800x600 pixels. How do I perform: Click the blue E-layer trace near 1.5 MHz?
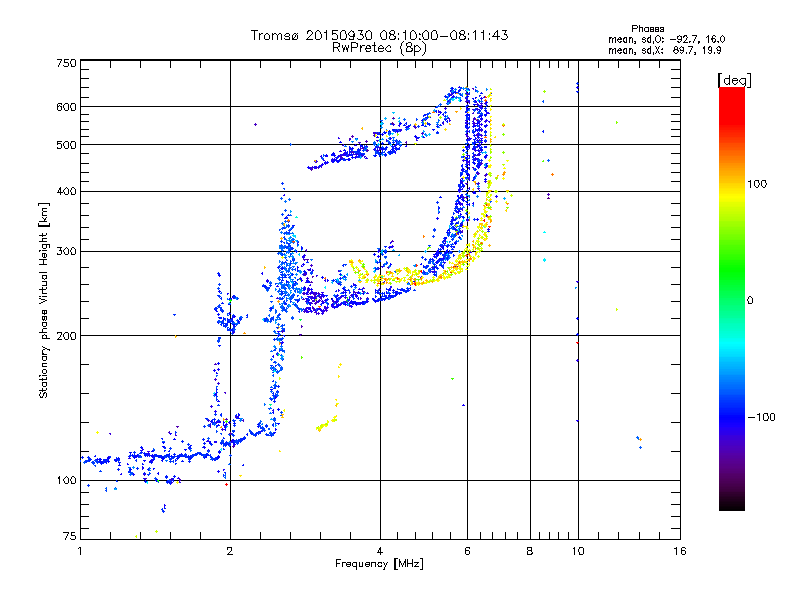[168, 456]
